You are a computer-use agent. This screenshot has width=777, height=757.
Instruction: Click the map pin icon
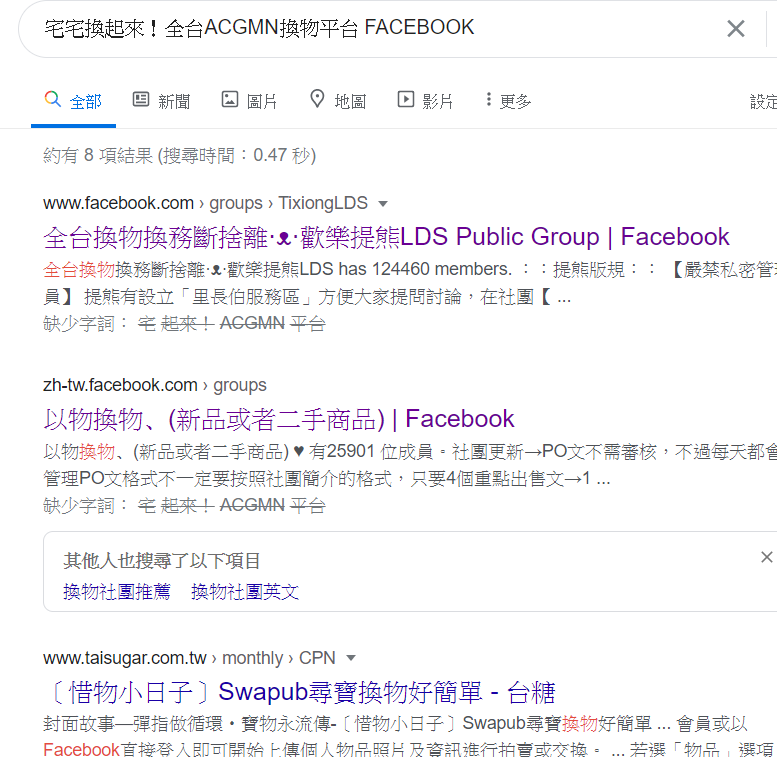[x=317, y=99]
